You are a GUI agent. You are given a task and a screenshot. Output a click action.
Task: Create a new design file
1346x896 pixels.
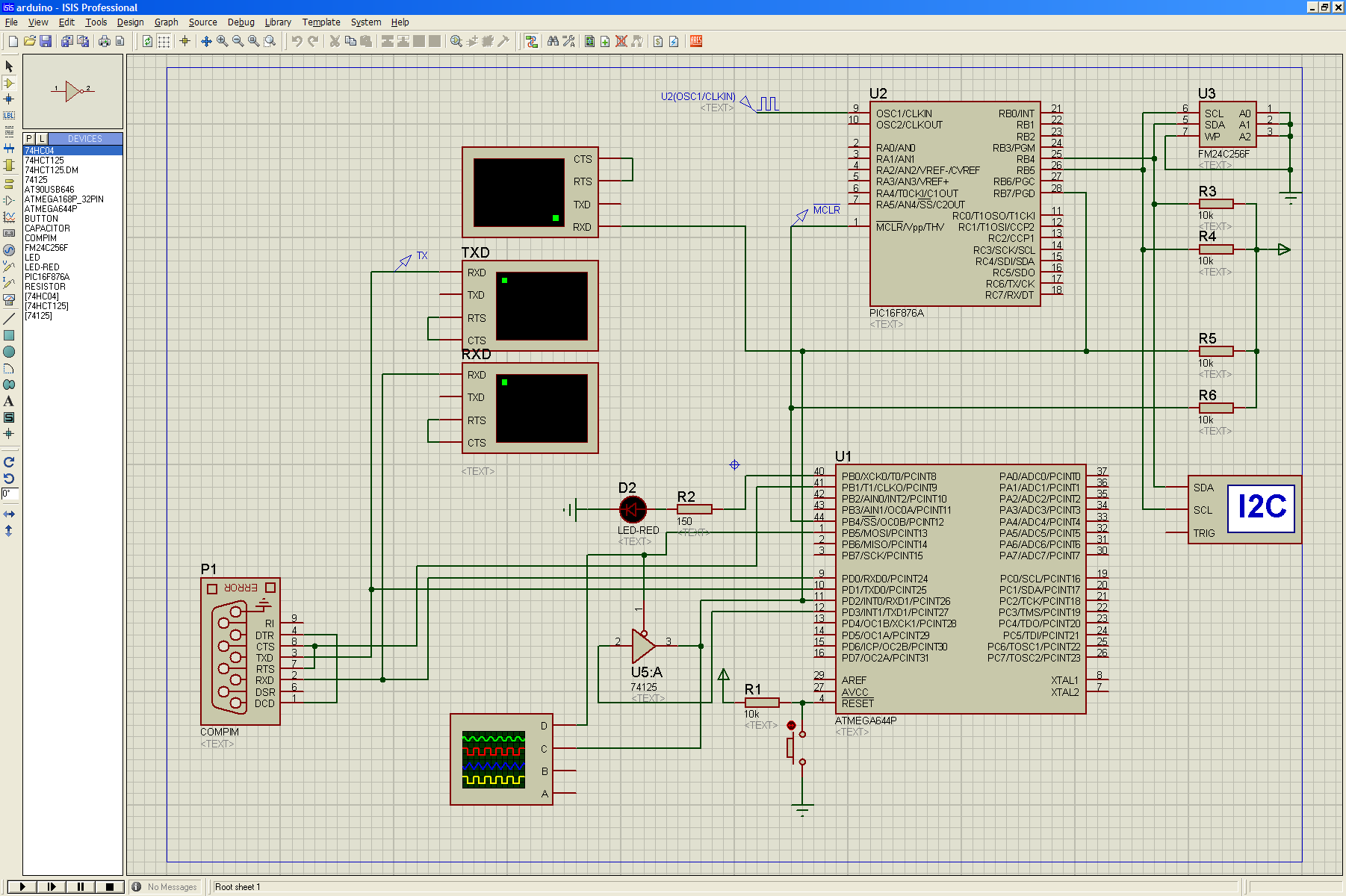[13, 41]
